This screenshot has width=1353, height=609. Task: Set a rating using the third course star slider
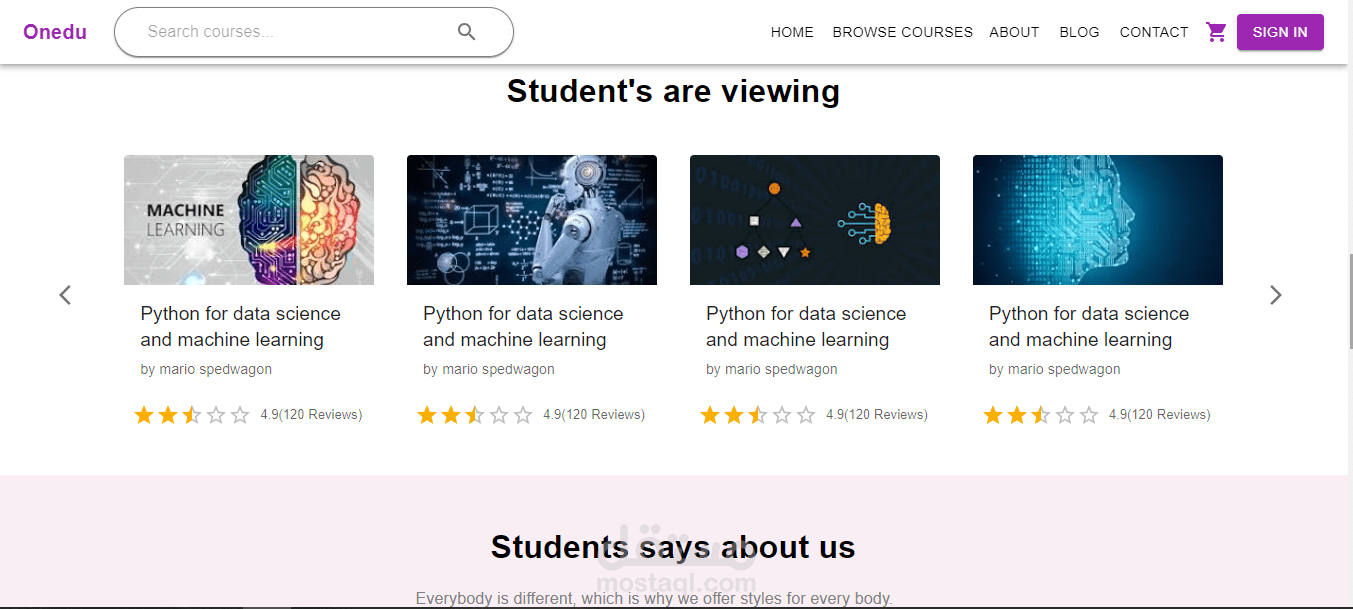pyautogui.click(x=758, y=414)
